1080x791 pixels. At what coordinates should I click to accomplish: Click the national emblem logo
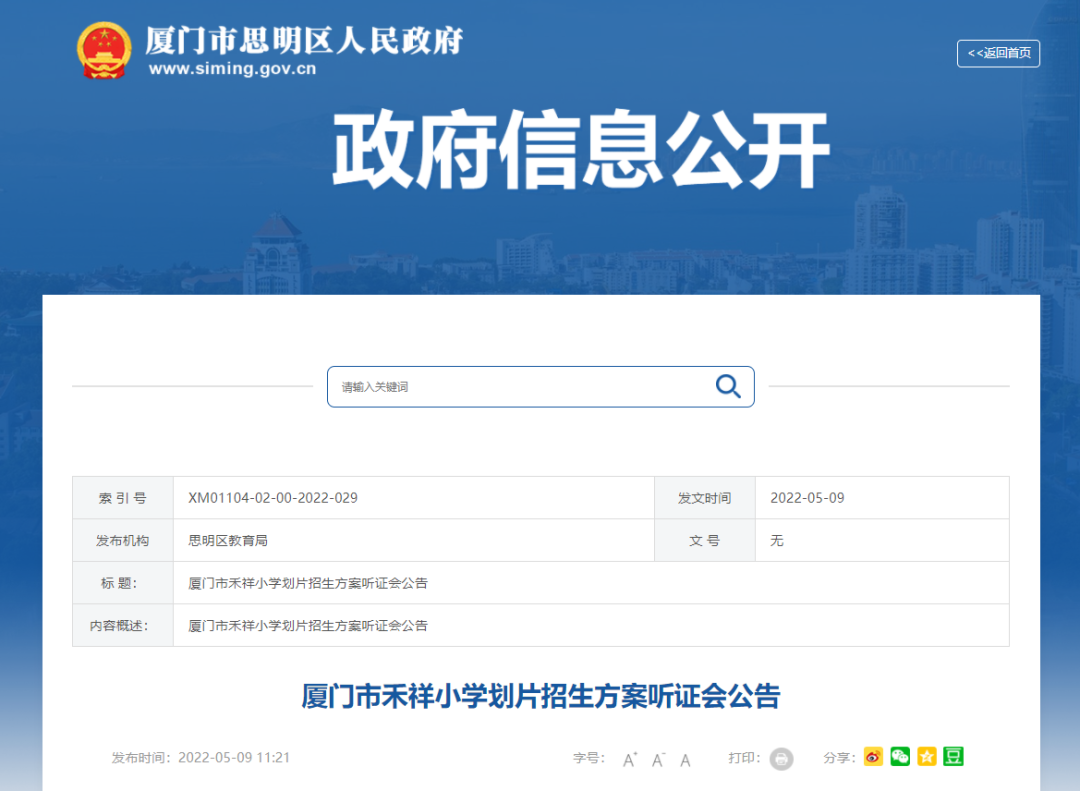[x=104, y=50]
